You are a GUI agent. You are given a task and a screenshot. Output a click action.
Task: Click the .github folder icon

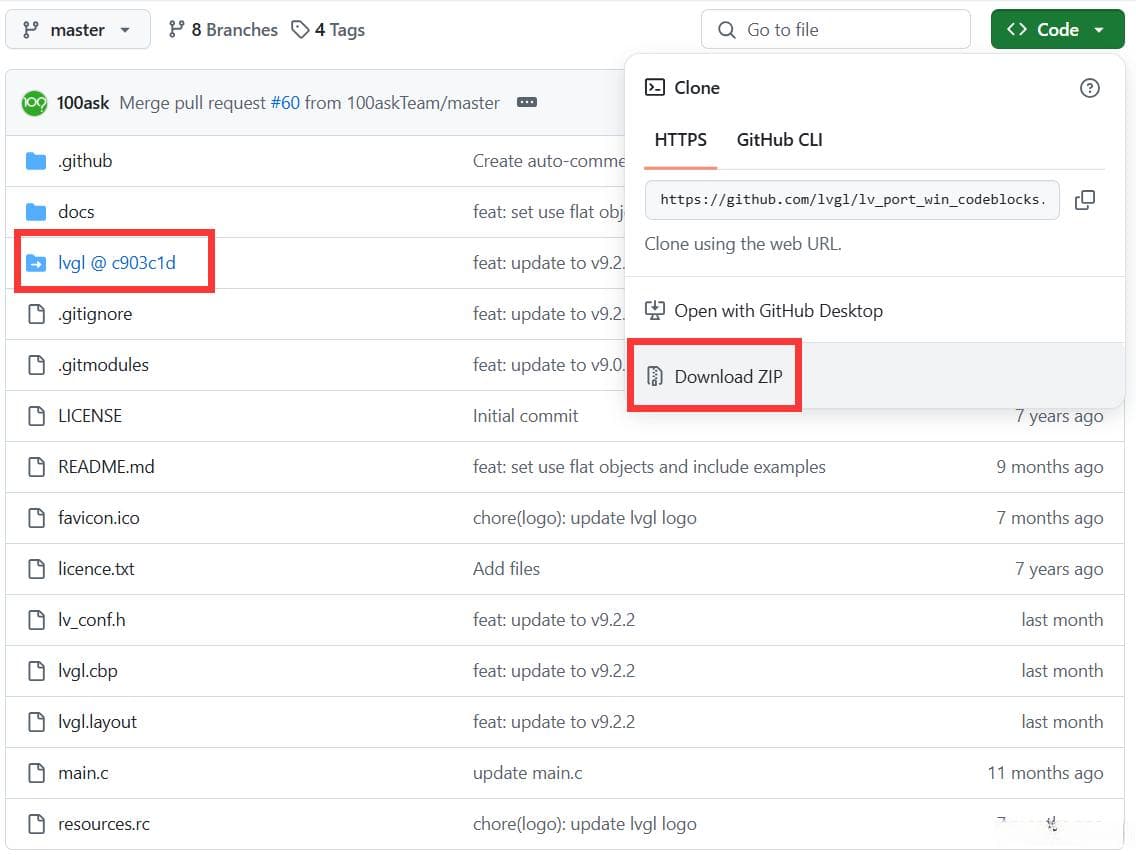pos(36,161)
